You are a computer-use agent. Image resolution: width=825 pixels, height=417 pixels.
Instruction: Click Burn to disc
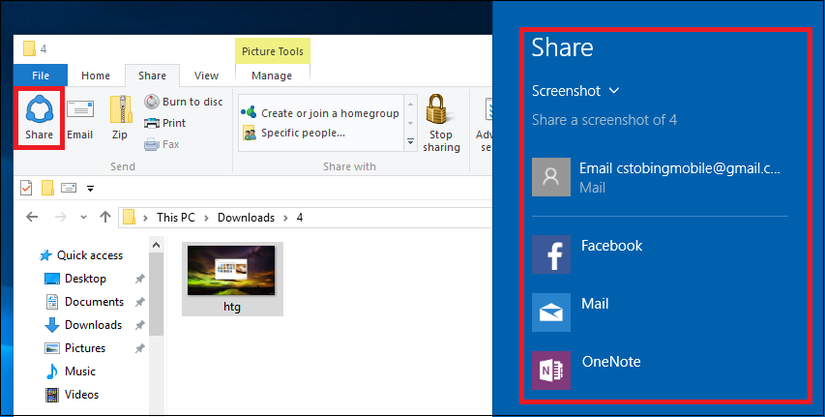183,102
